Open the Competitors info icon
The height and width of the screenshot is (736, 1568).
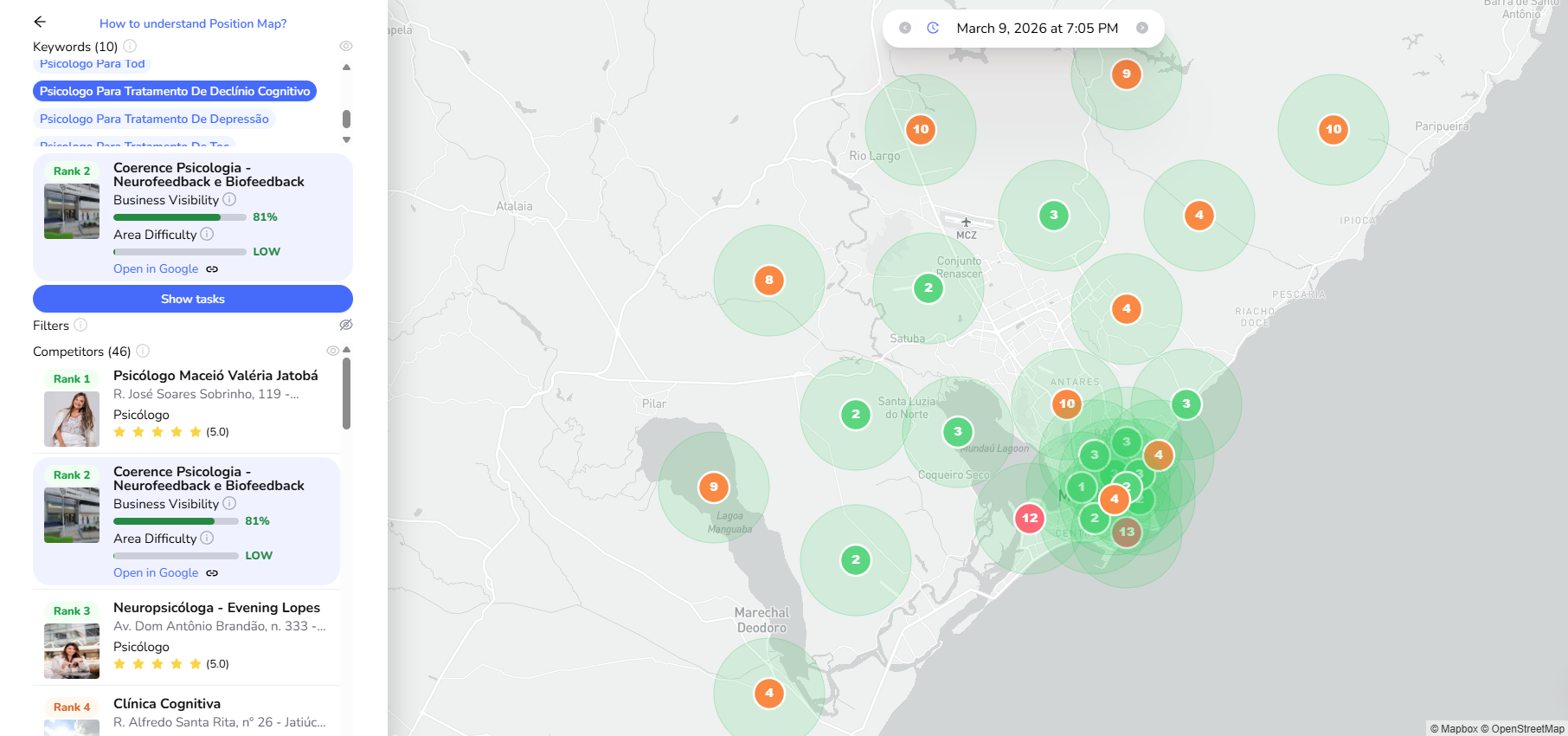point(143,351)
